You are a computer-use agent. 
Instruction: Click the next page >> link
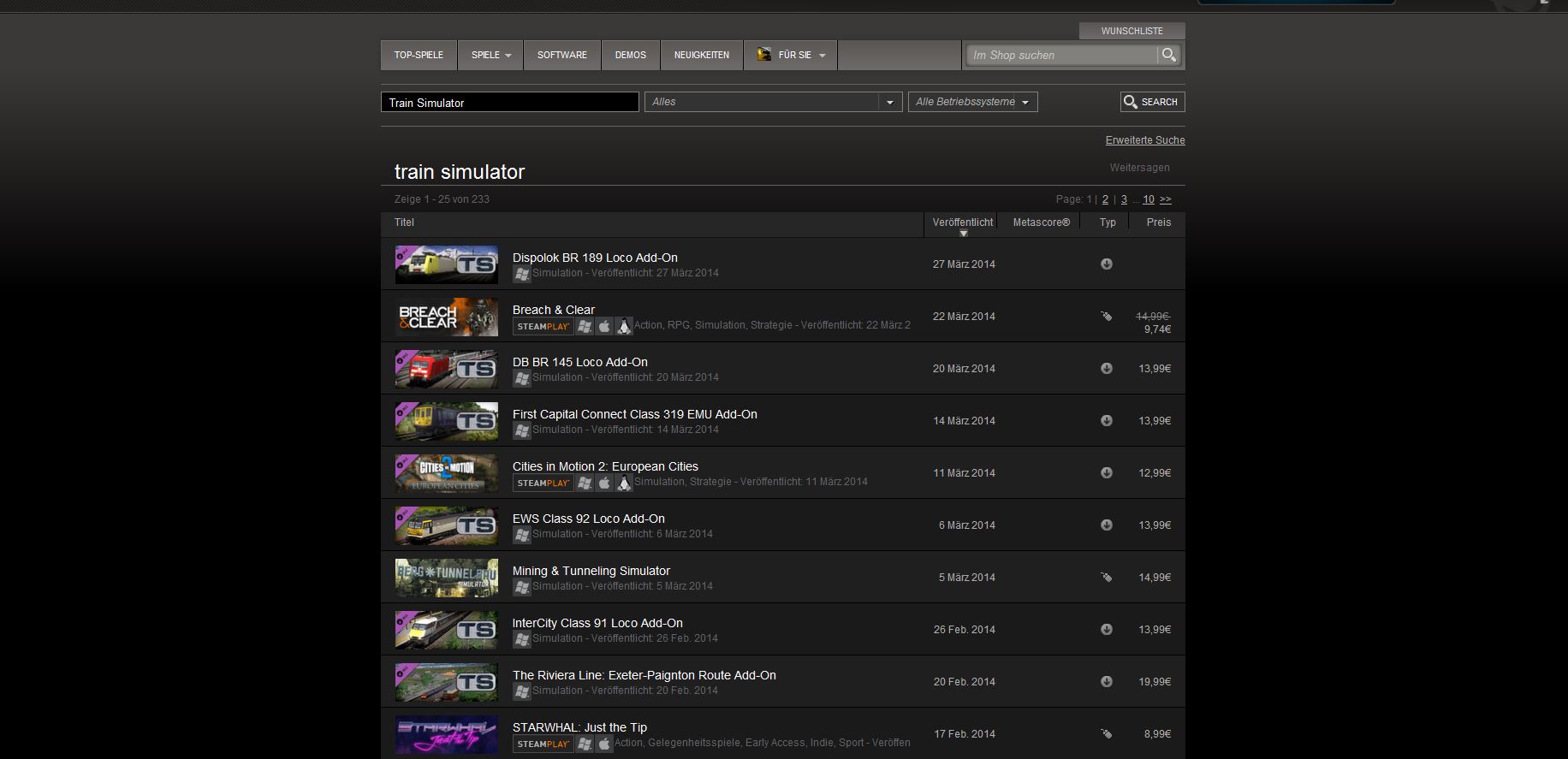coord(1166,199)
